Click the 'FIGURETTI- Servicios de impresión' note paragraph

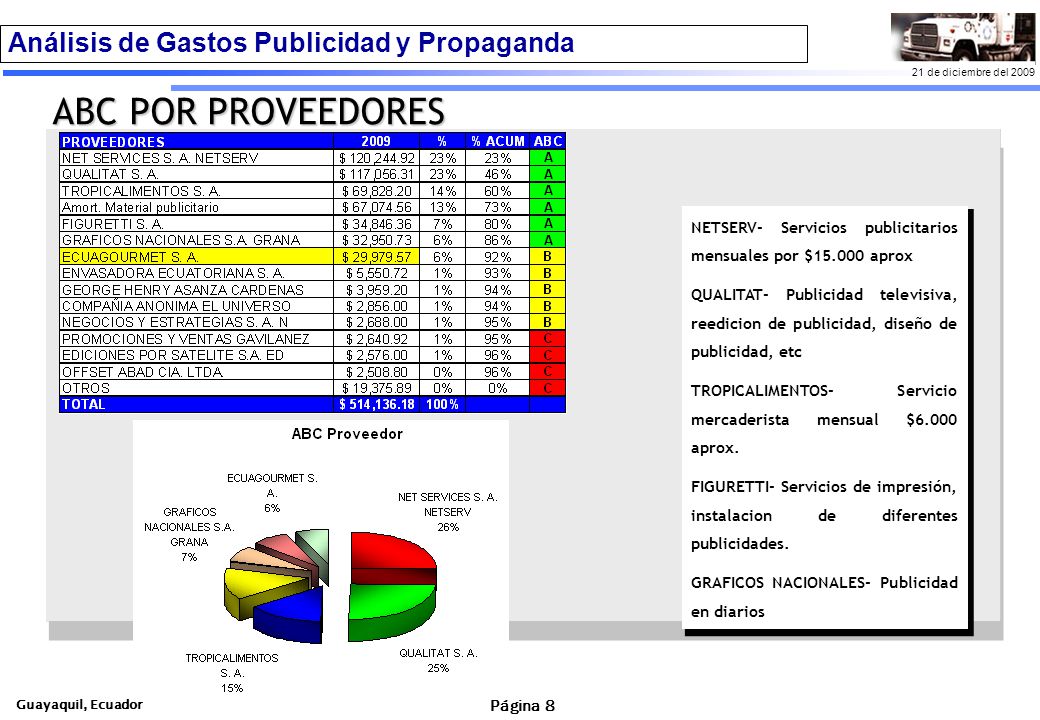(824, 515)
